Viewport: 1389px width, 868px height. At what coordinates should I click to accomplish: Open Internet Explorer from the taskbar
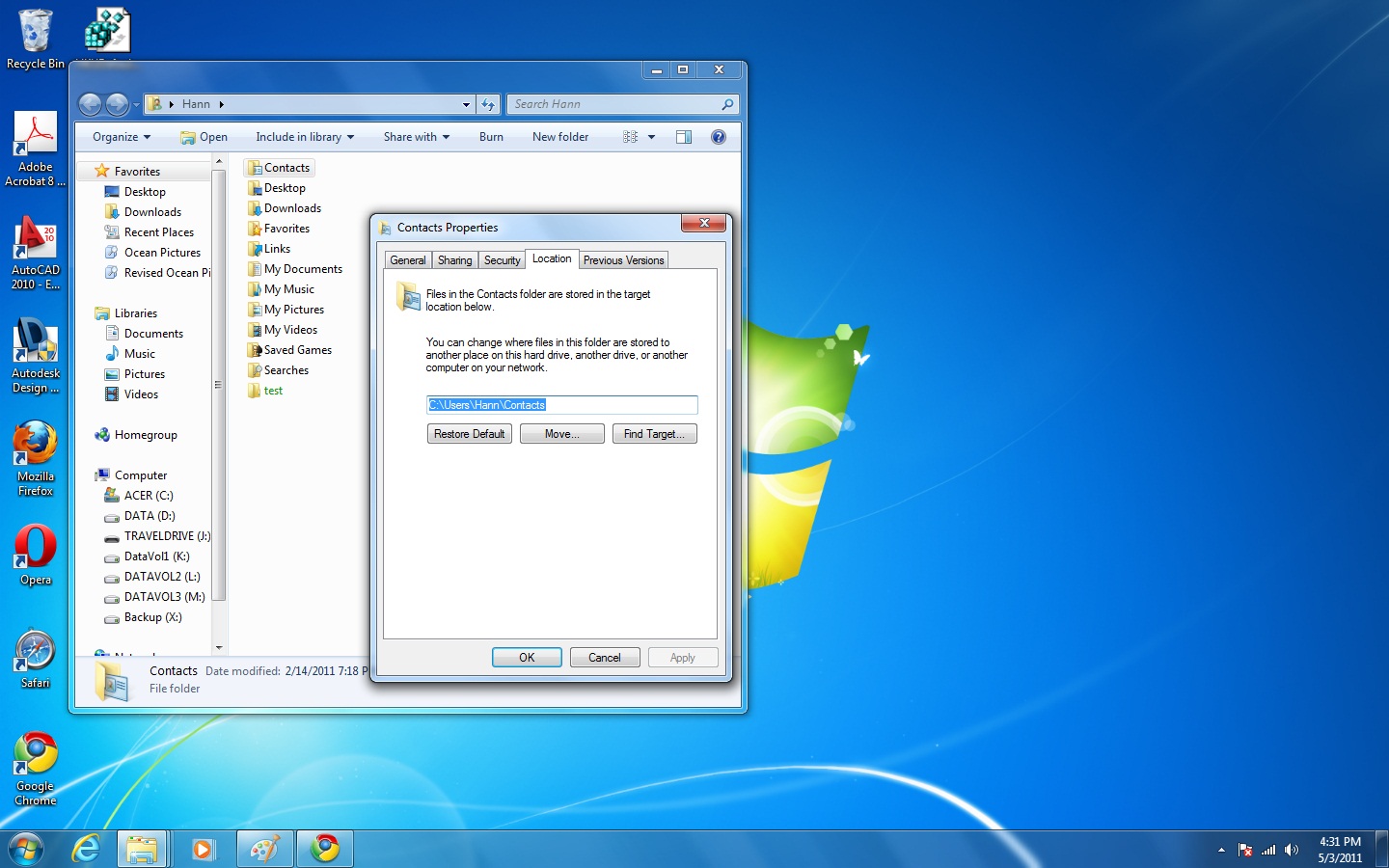(87, 849)
